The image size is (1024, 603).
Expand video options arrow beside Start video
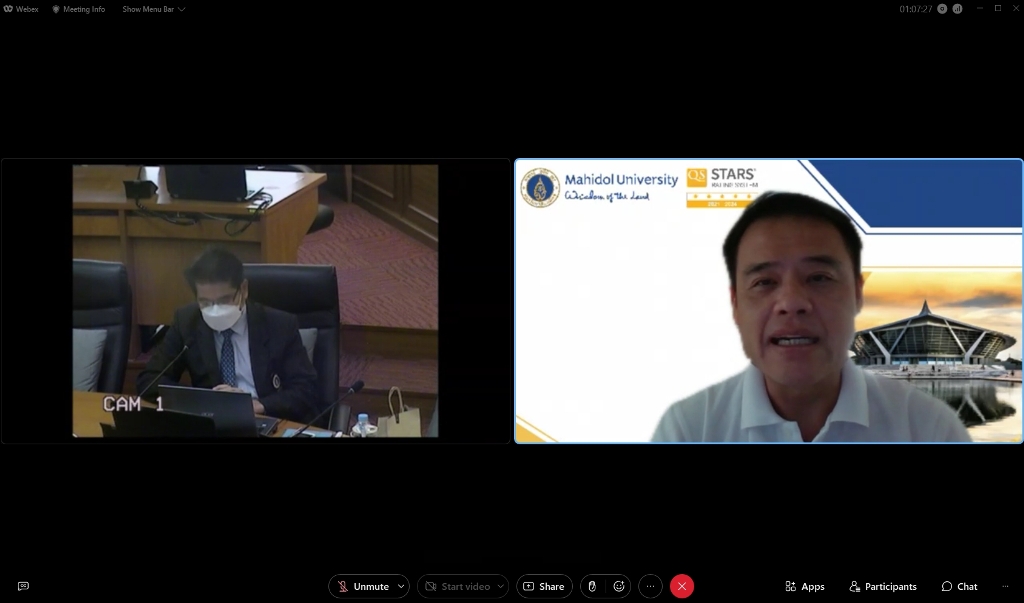500,586
